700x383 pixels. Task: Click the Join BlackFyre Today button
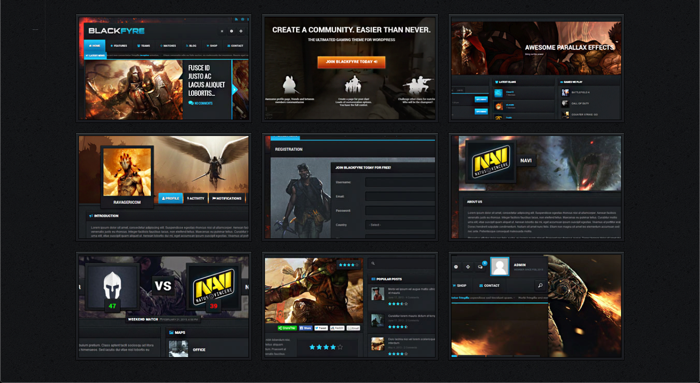point(351,62)
